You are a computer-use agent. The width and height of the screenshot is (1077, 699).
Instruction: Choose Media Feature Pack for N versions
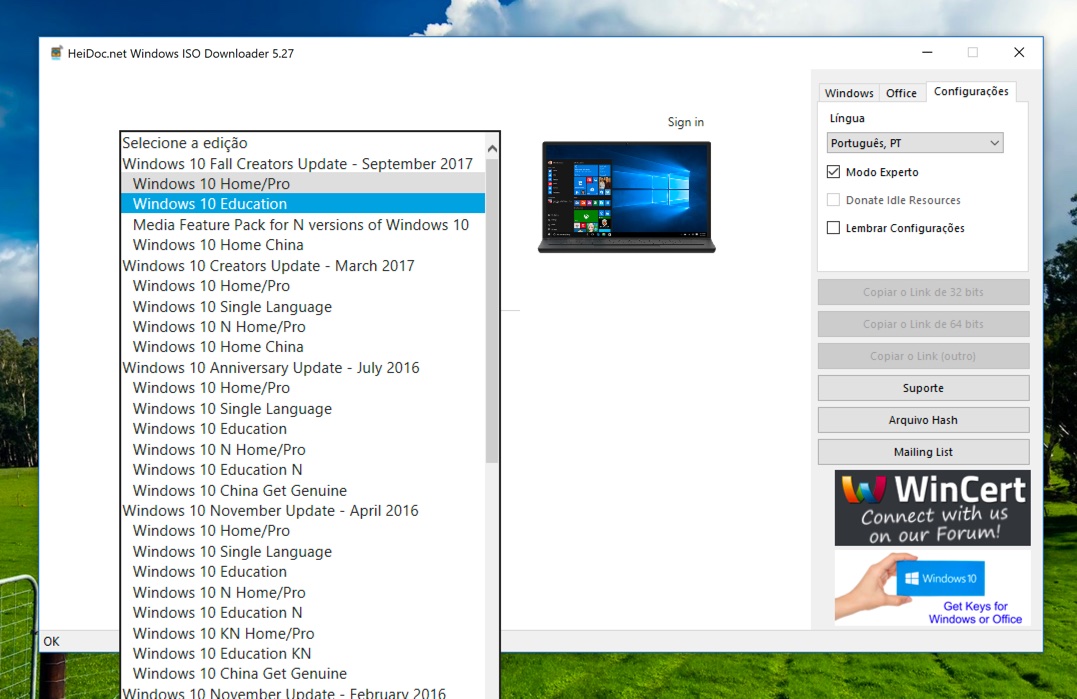tap(300, 225)
